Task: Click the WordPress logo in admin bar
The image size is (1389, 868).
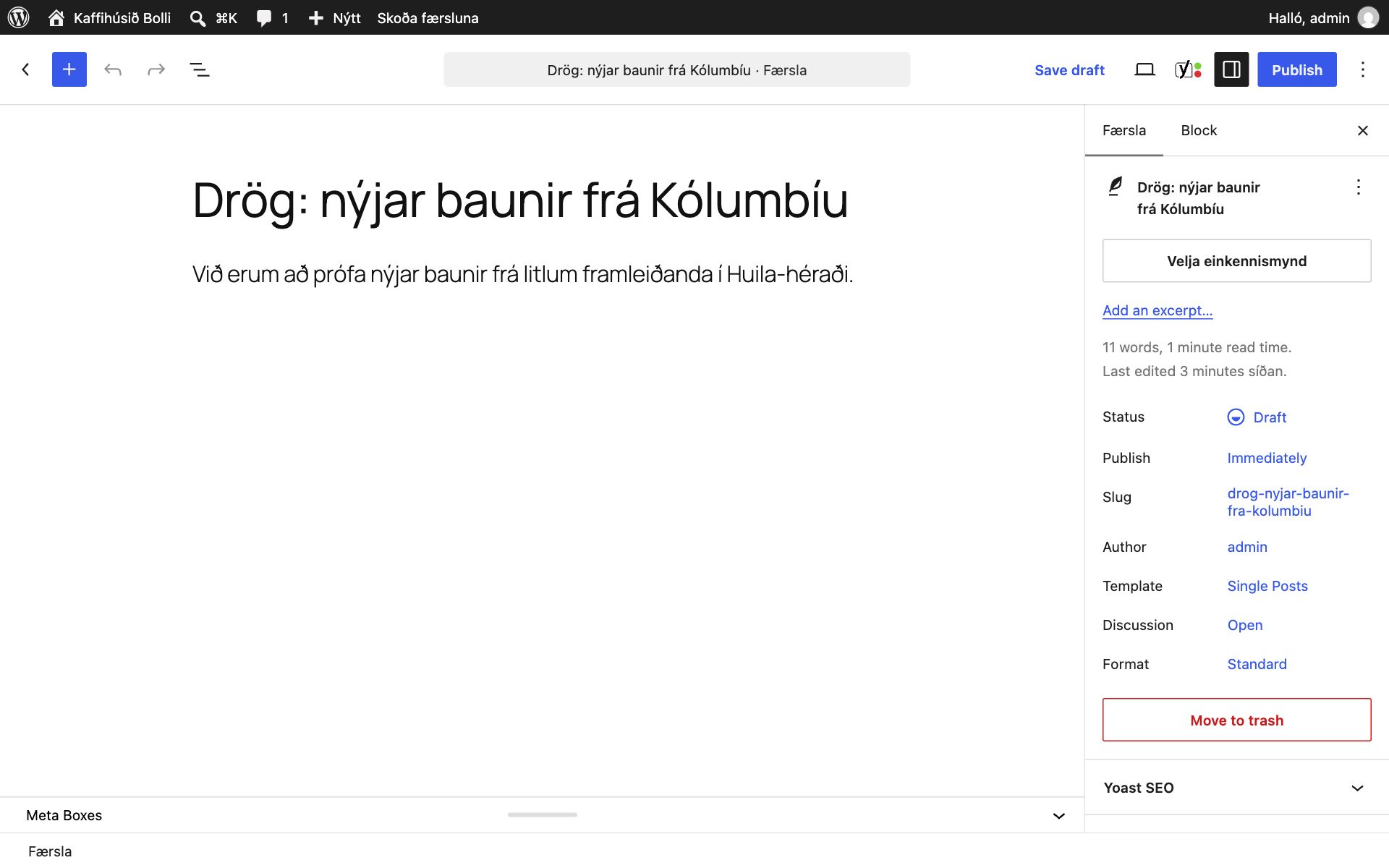Action: click(x=19, y=17)
